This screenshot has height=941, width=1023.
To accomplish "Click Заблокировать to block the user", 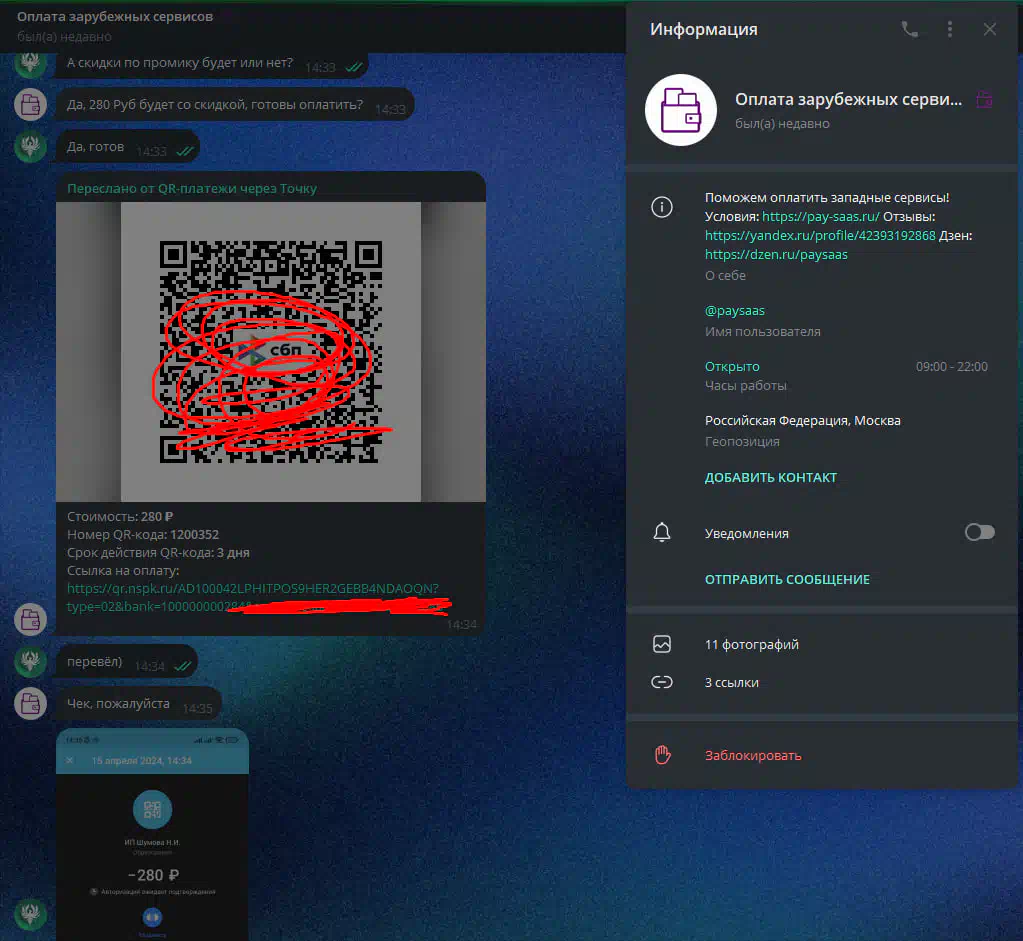I will [x=753, y=756].
